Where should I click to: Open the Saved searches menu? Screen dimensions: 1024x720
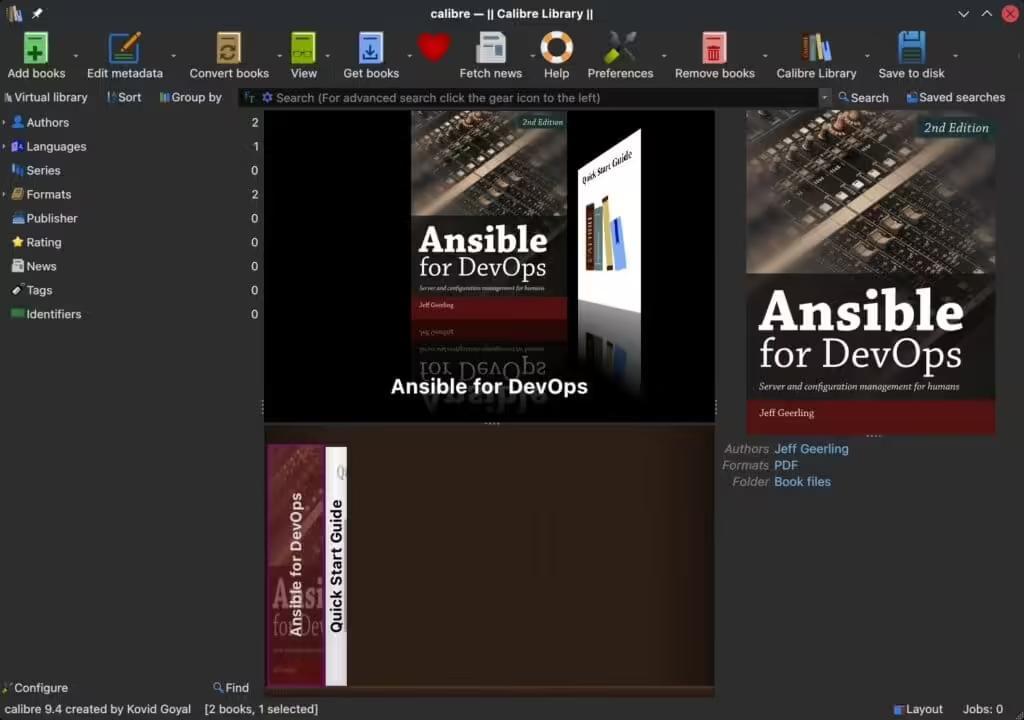coord(955,97)
